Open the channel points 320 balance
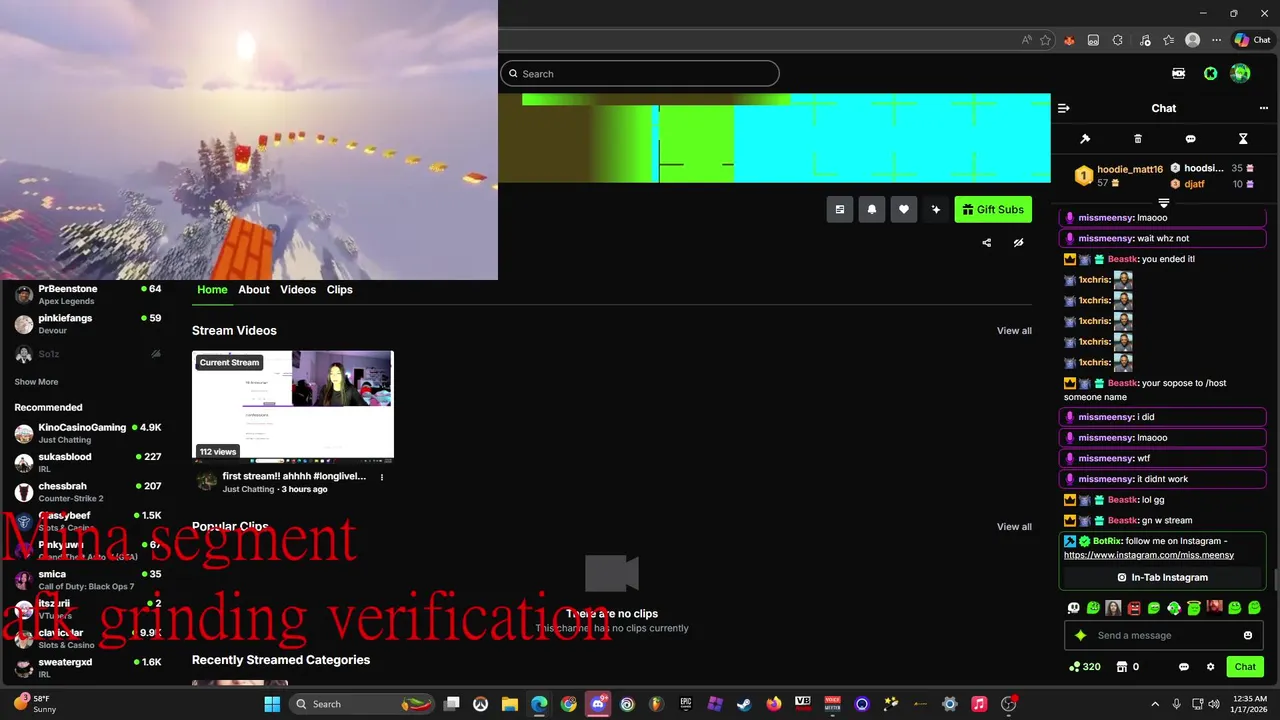The height and width of the screenshot is (720, 1280). (x=1085, y=667)
